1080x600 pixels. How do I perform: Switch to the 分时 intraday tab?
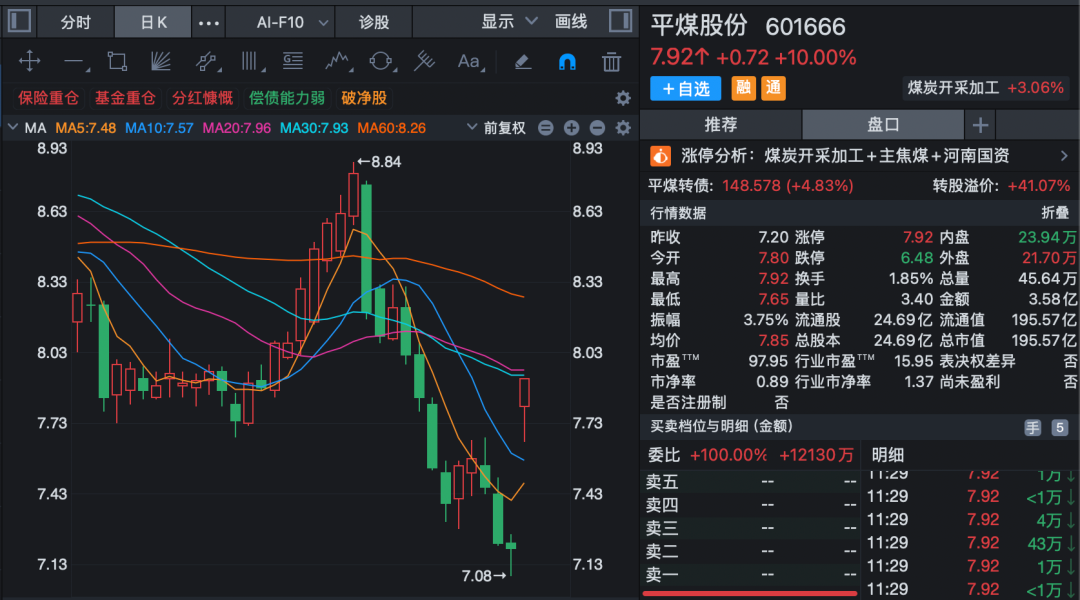pyautogui.click(x=75, y=22)
